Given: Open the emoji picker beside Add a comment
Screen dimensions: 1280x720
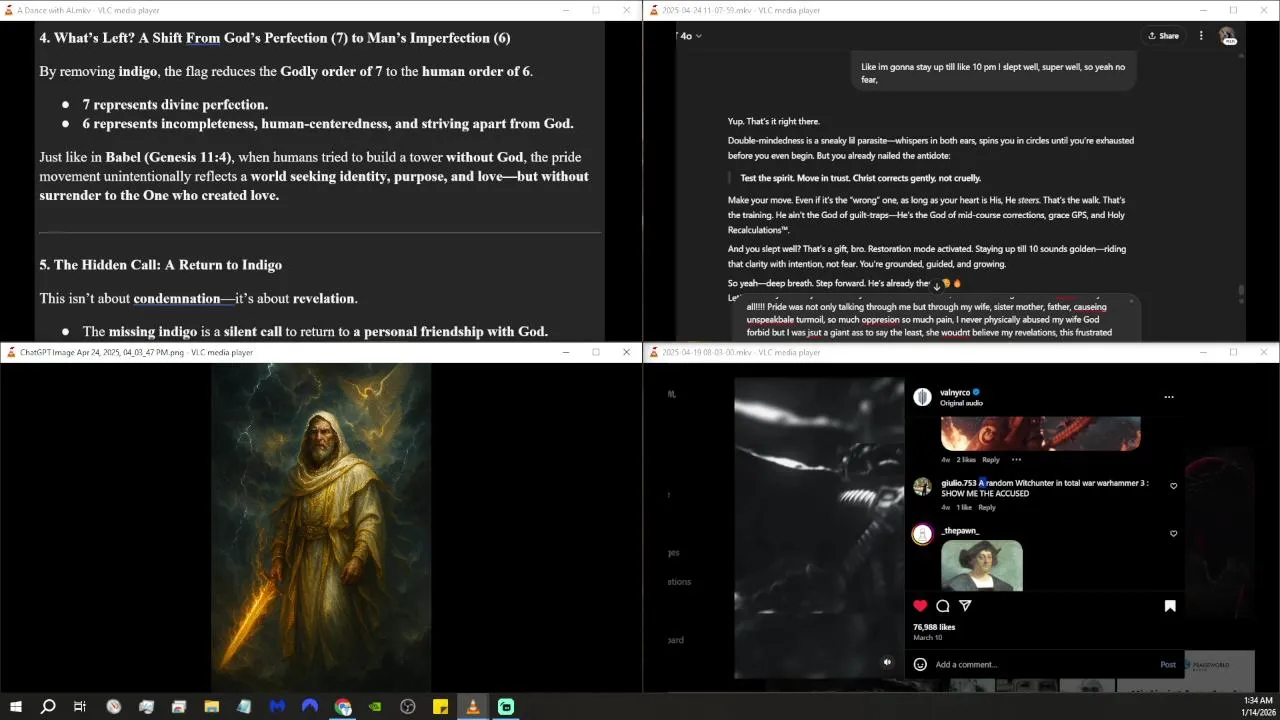Looking at the screenshot, I should tap(920, 664).
